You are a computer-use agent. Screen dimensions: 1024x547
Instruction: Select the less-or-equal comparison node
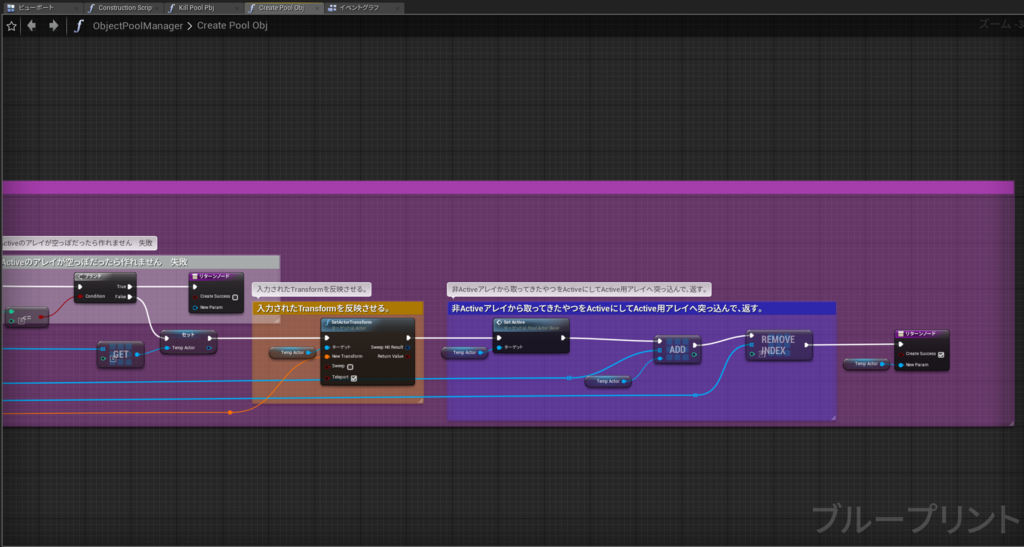point(27,317)
